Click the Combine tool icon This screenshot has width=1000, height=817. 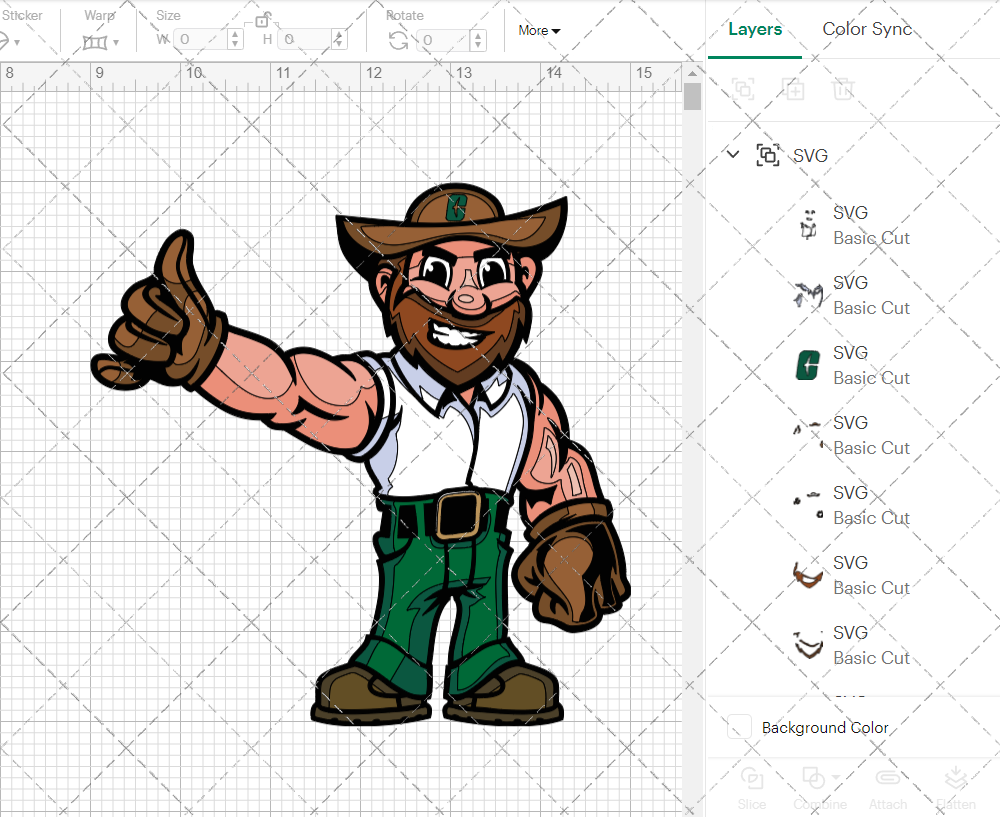814,778
